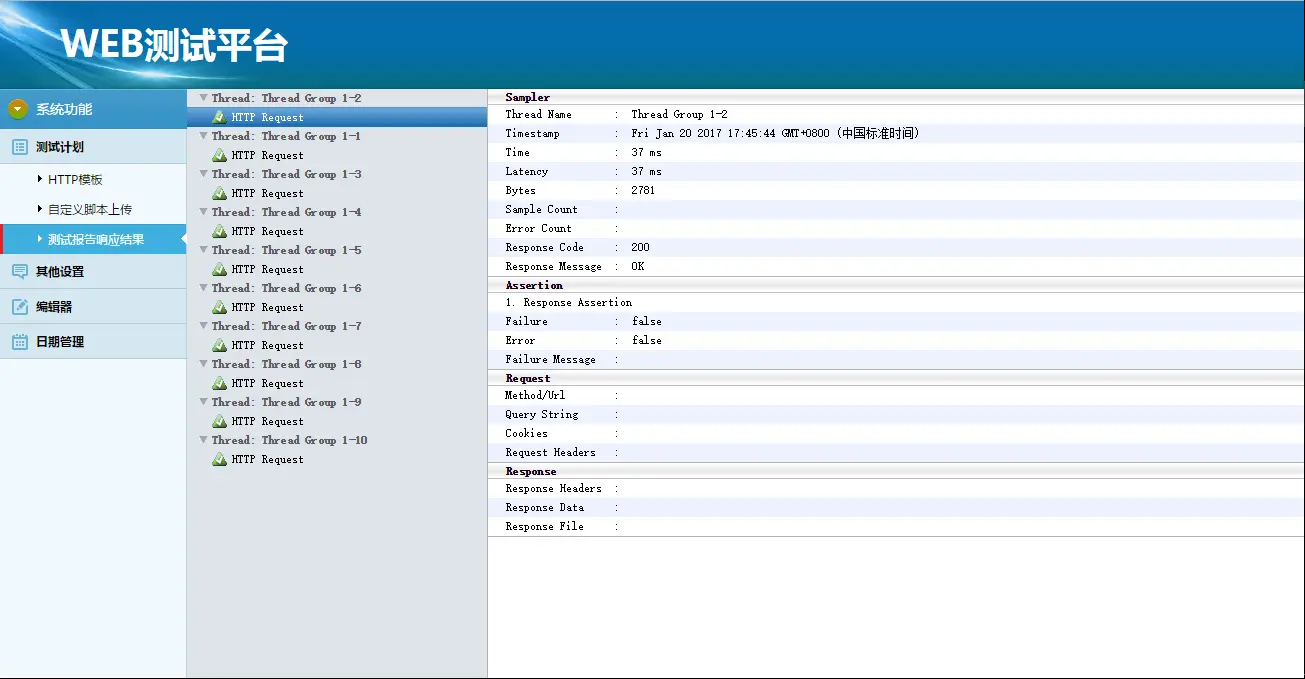Collapse the Thread Group 1-3 triangle
Image resolution: width=1305 pixels, height=679 pixels.
203,174
